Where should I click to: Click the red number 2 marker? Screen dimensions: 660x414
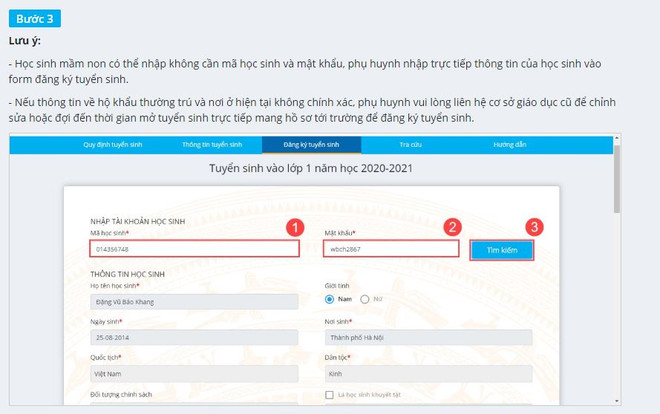[x=452, y=227]
